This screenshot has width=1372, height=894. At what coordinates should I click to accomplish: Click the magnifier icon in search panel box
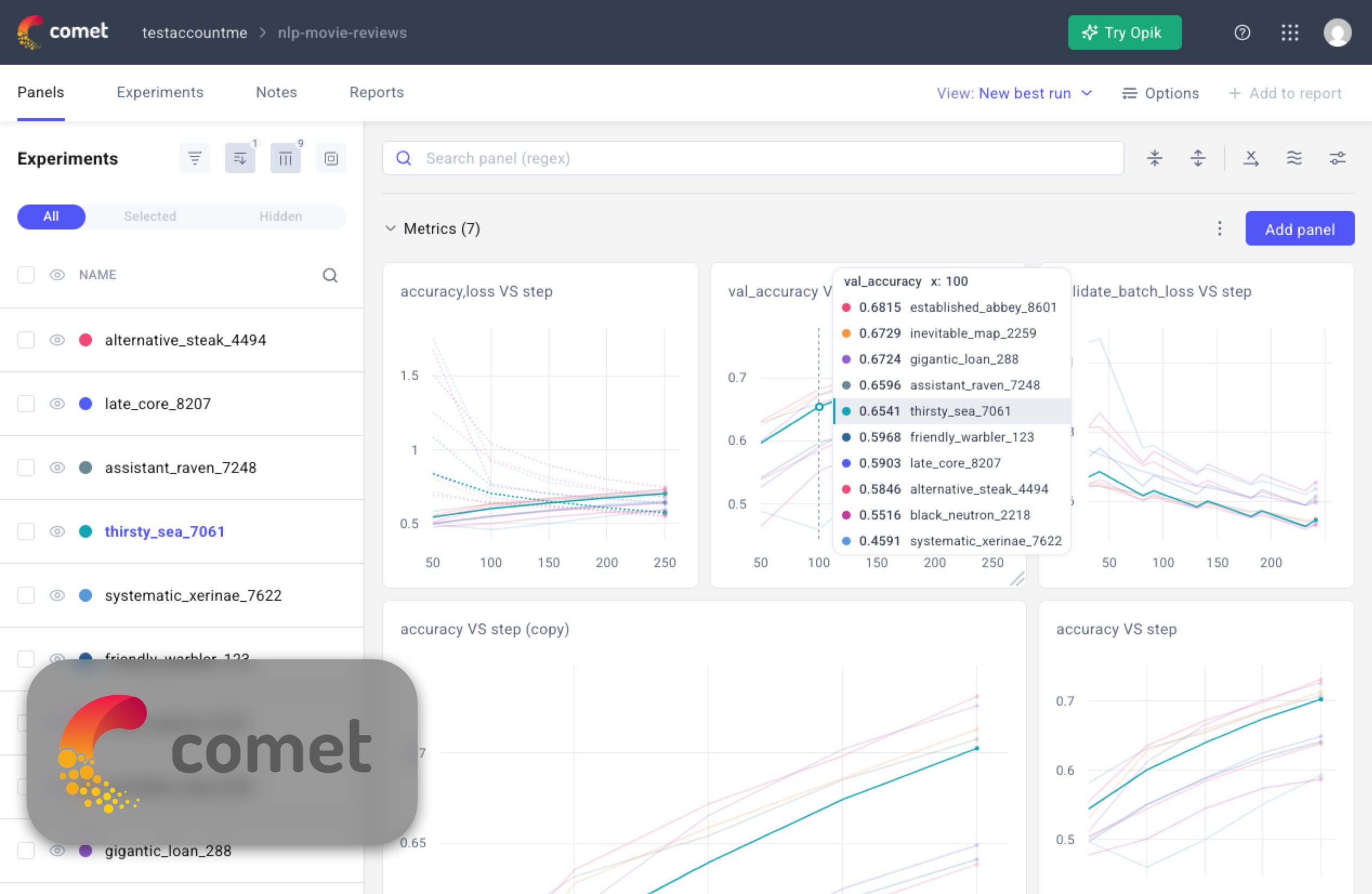pyautogui.click(x=404, y=159)
